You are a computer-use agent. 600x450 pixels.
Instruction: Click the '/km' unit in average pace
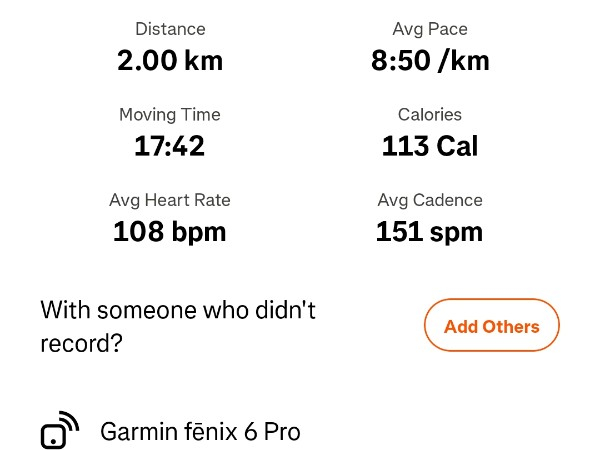coord(463,61)
